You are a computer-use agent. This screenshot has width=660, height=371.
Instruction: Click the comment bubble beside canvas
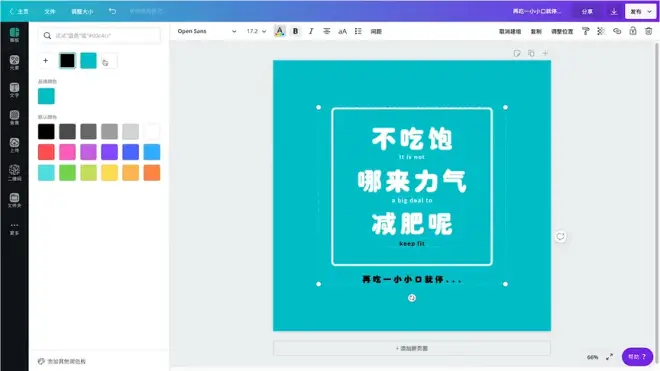(560, 236)
